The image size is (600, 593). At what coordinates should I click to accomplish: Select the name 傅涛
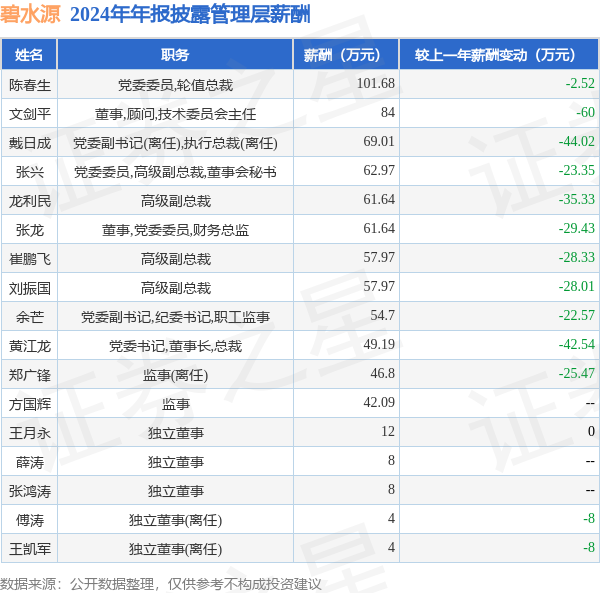(30, 520)
